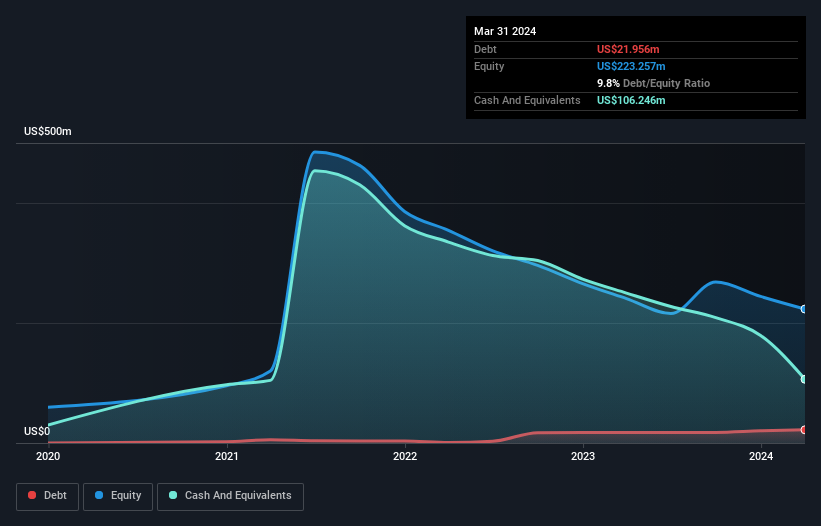Image resolution: width=821 pixels, height=526 pixels.
Task: Click the red Debt endpoint marker
Action: point(804,430)
